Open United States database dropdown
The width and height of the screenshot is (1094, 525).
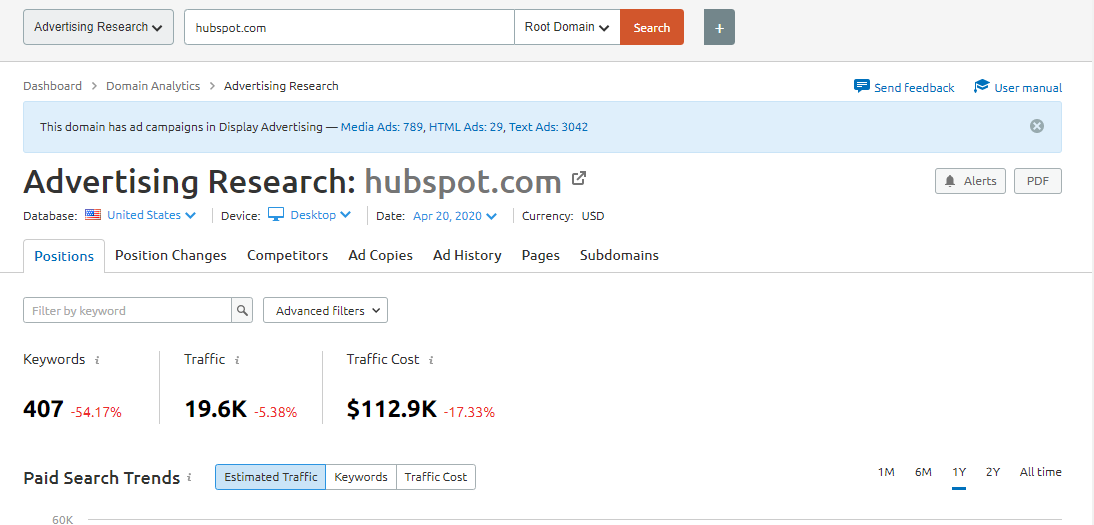pyautogui.click(x=151, y=215)
